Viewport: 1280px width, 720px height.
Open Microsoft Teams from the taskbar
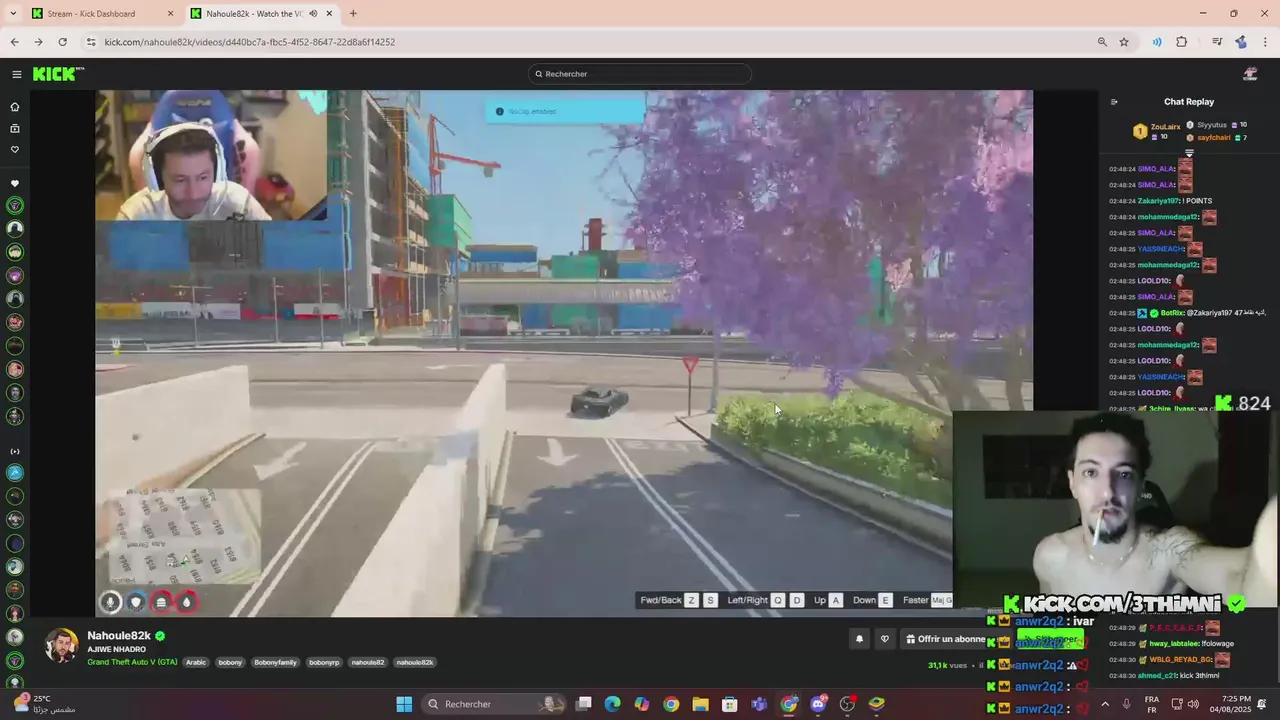tap(759, 704)
